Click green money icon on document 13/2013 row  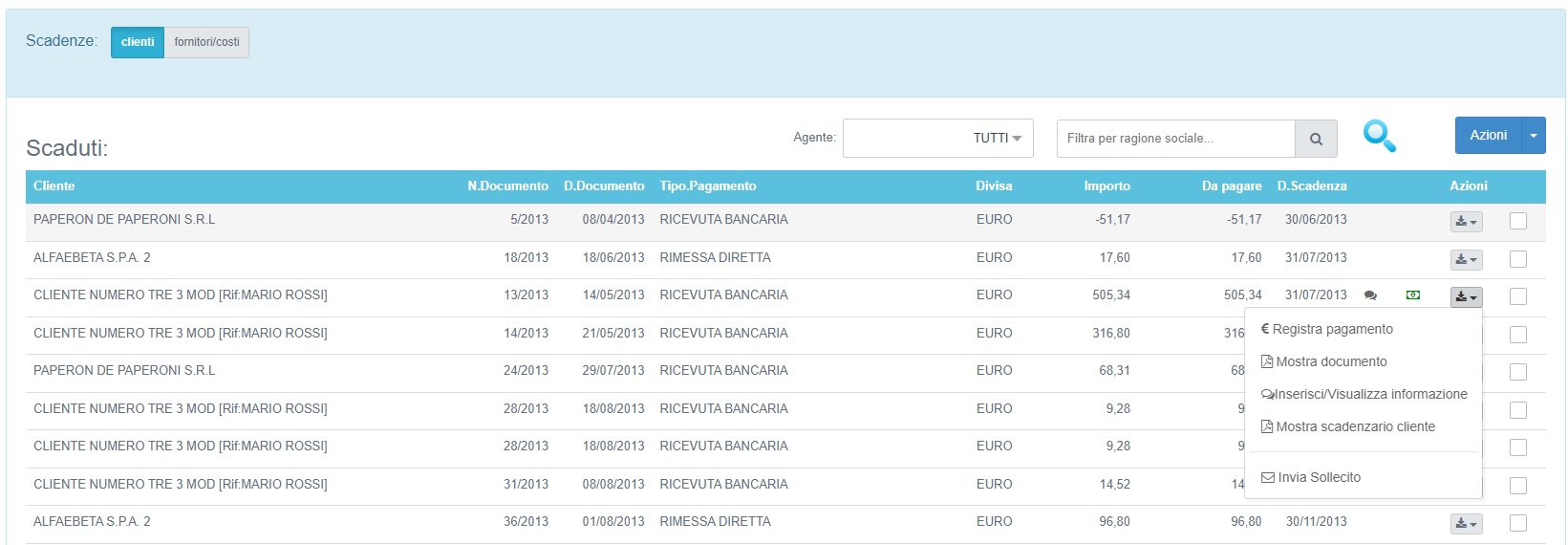point(1413,295)
